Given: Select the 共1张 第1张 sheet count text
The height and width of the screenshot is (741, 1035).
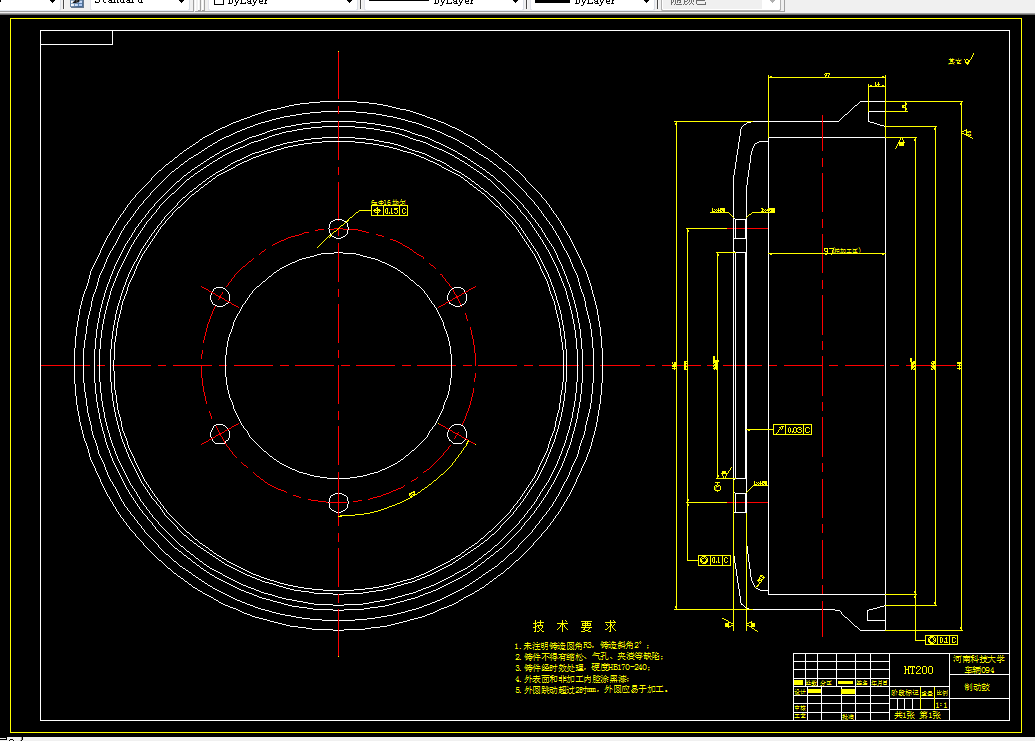Looking at the screenshot, I should coord(918,715).
